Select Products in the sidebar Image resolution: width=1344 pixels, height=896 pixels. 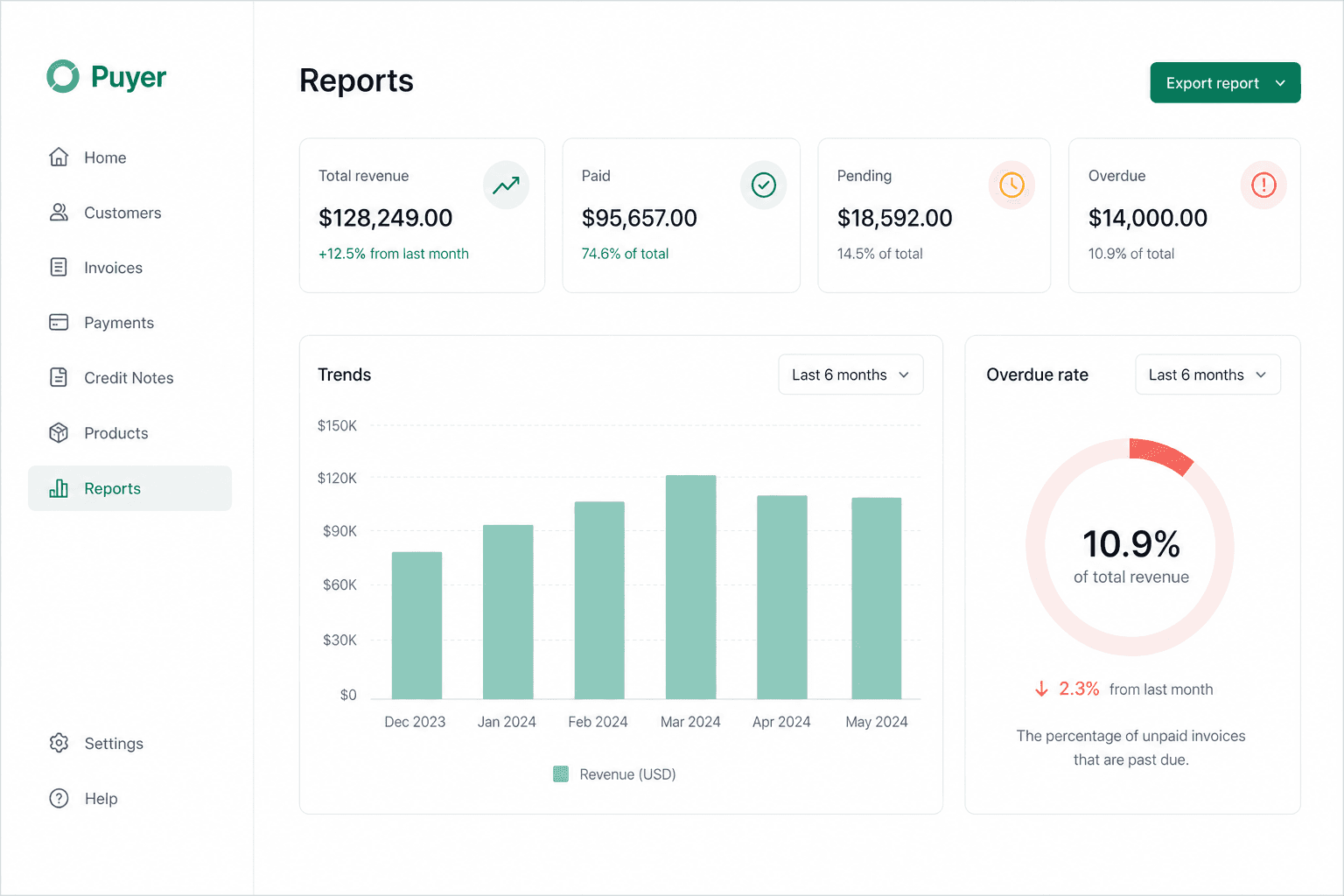(129, 433)
